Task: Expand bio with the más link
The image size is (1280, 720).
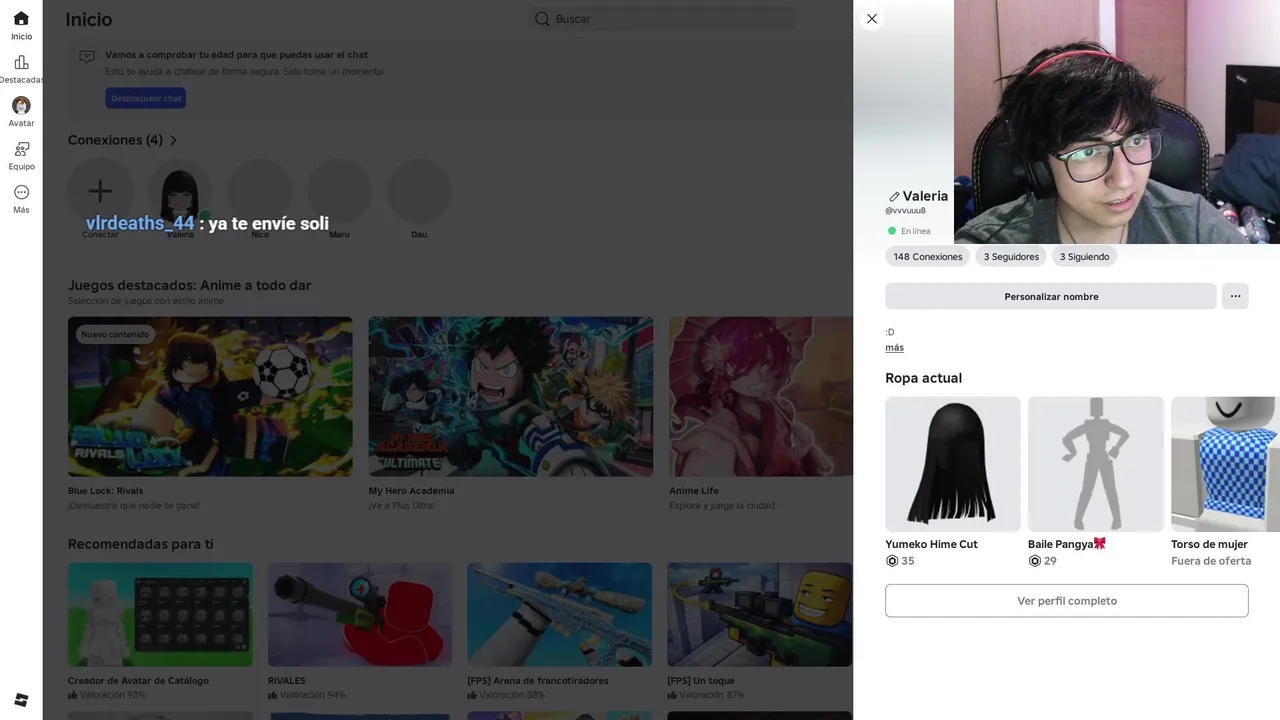Action: [x=894, y=348]
